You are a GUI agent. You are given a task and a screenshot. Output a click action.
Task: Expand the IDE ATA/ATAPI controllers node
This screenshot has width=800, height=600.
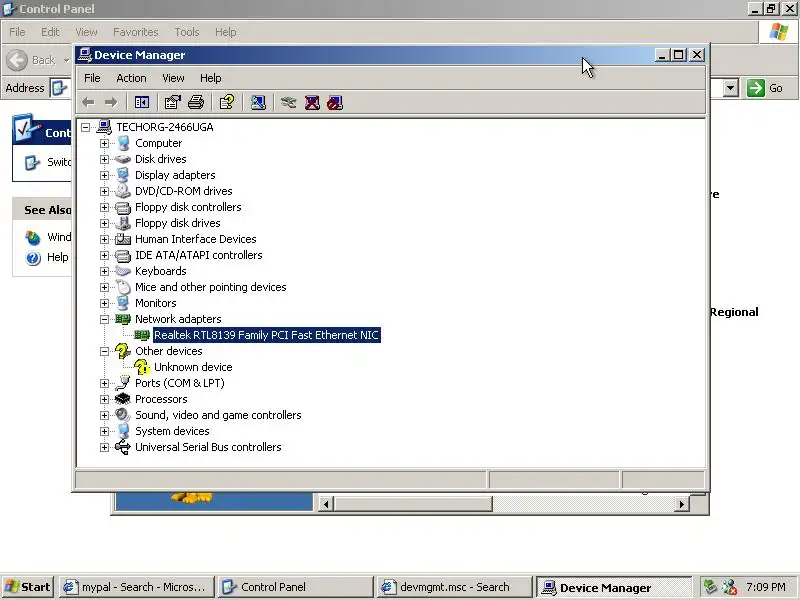(104, 255)
